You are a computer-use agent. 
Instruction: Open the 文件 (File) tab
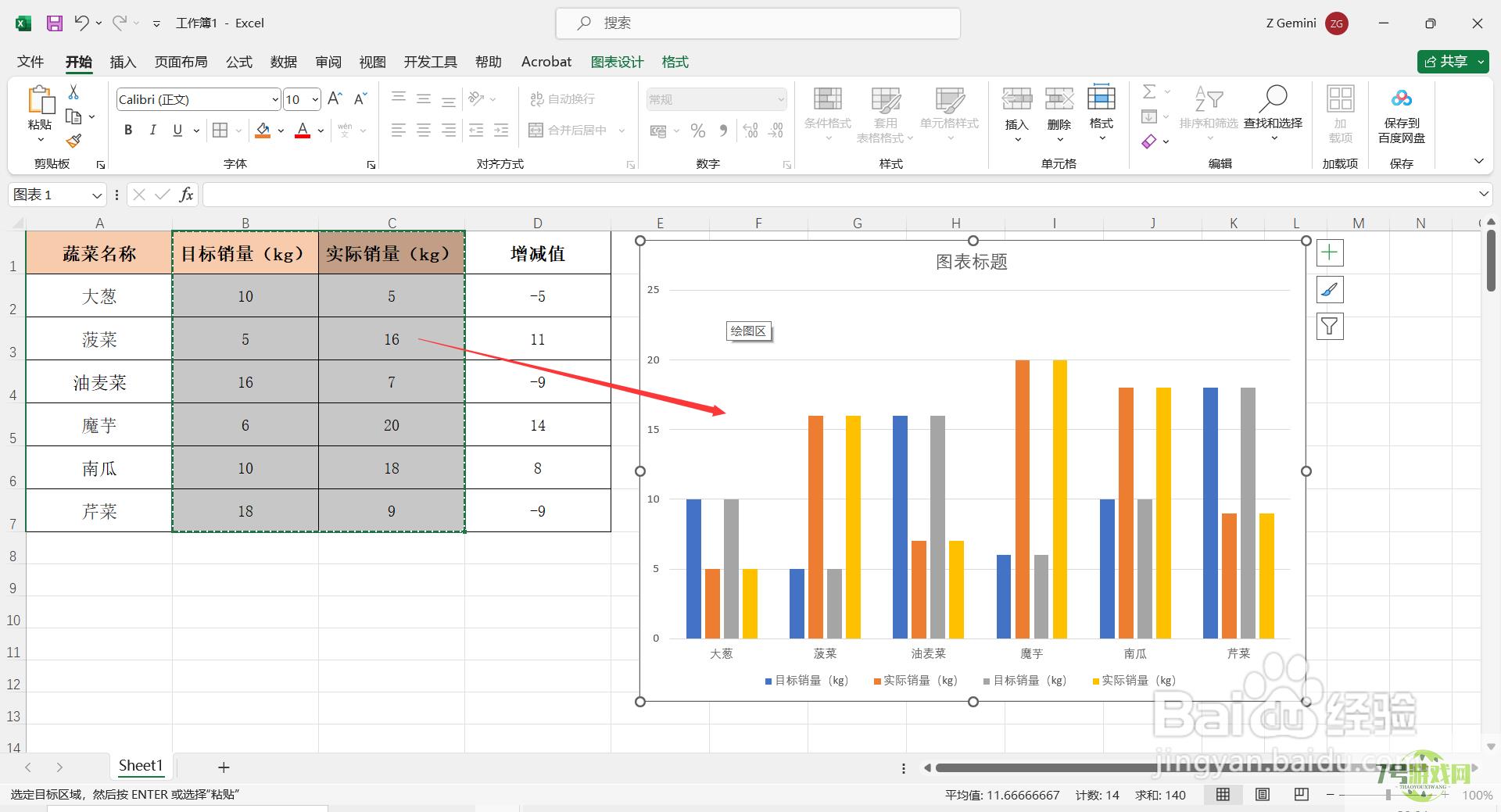click(x=30, y=62)
